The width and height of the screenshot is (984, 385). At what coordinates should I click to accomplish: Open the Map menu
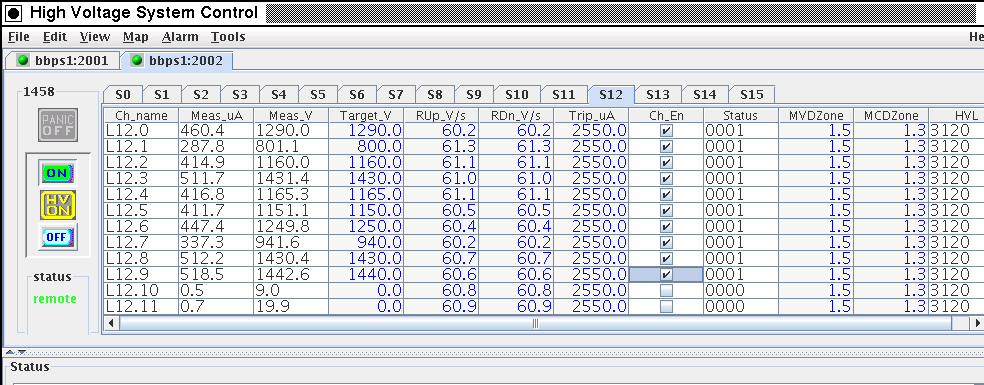pyautogui.click(x=136, y=37)
